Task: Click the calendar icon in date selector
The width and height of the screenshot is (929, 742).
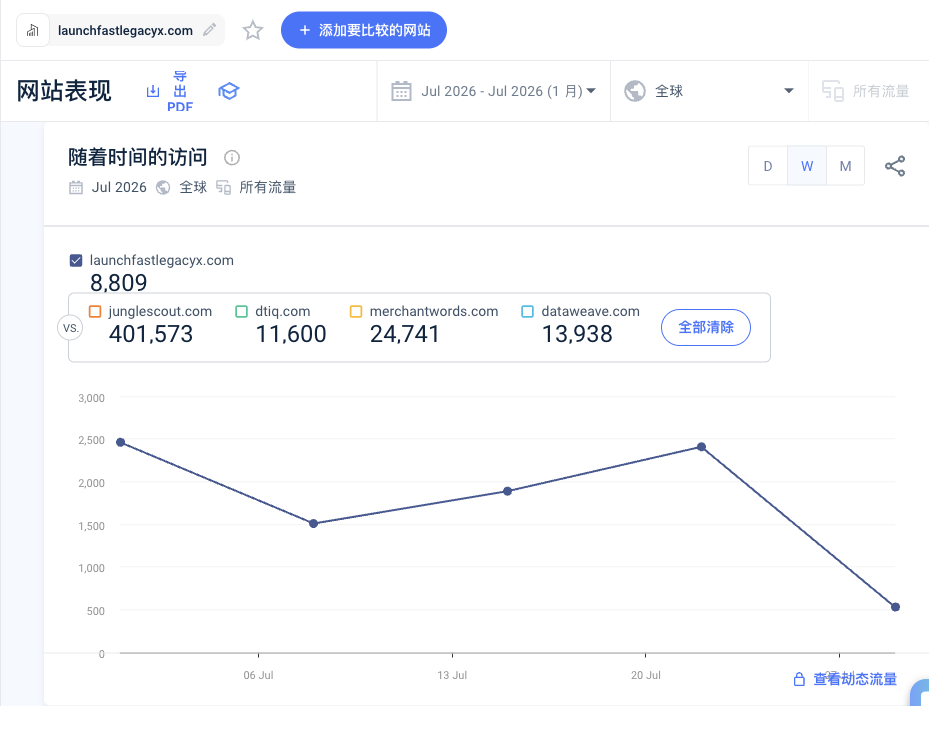Action: (401, 91)
